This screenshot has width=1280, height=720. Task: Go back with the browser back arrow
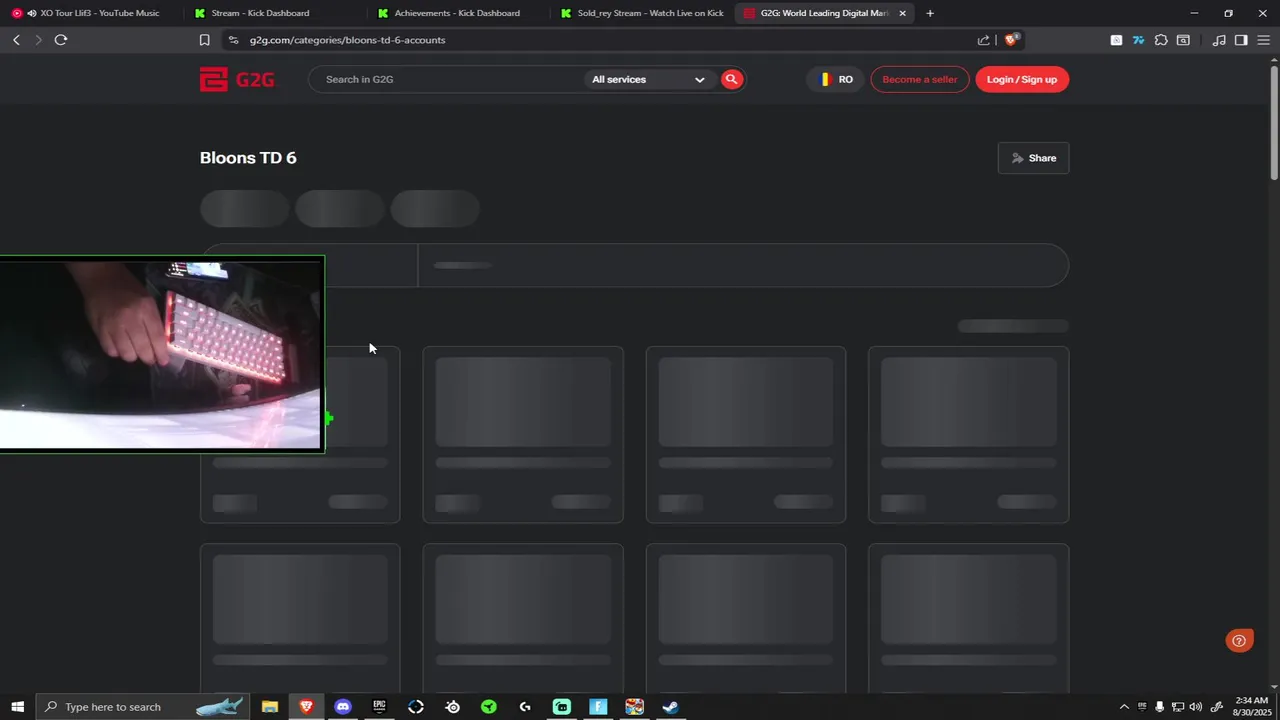coord(16,40)
